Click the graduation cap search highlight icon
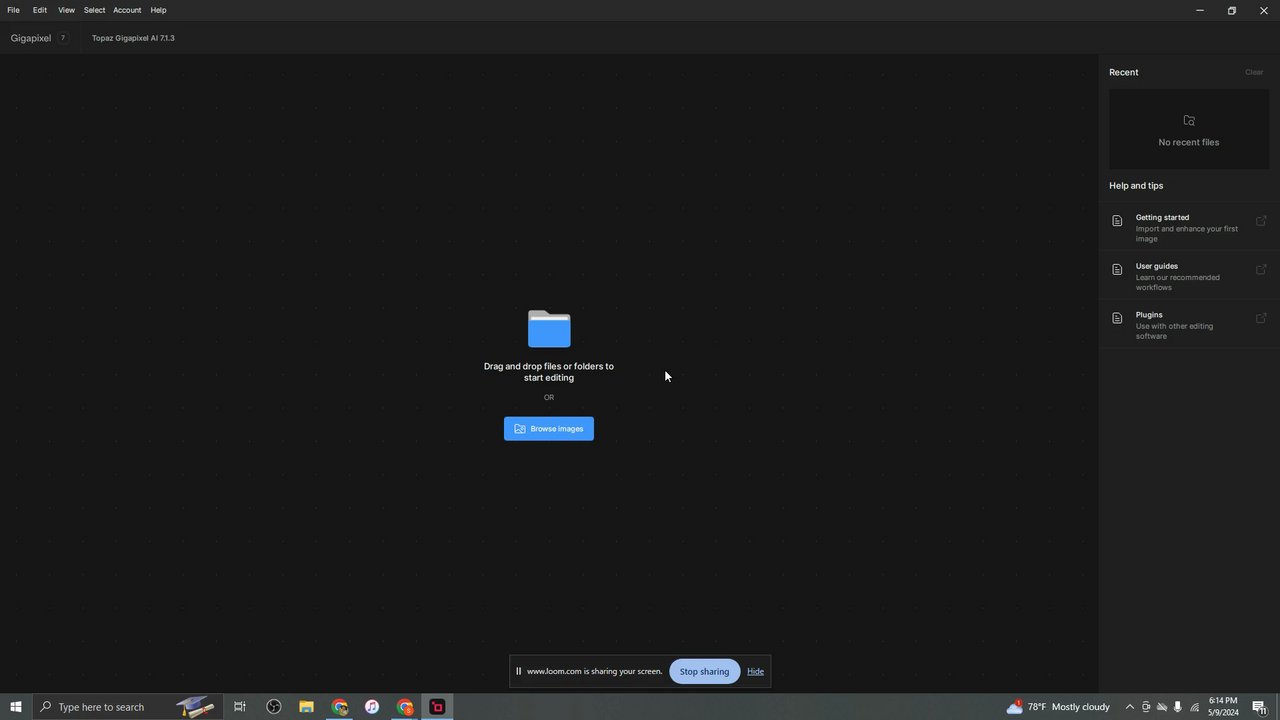 [x=195, y=707]
